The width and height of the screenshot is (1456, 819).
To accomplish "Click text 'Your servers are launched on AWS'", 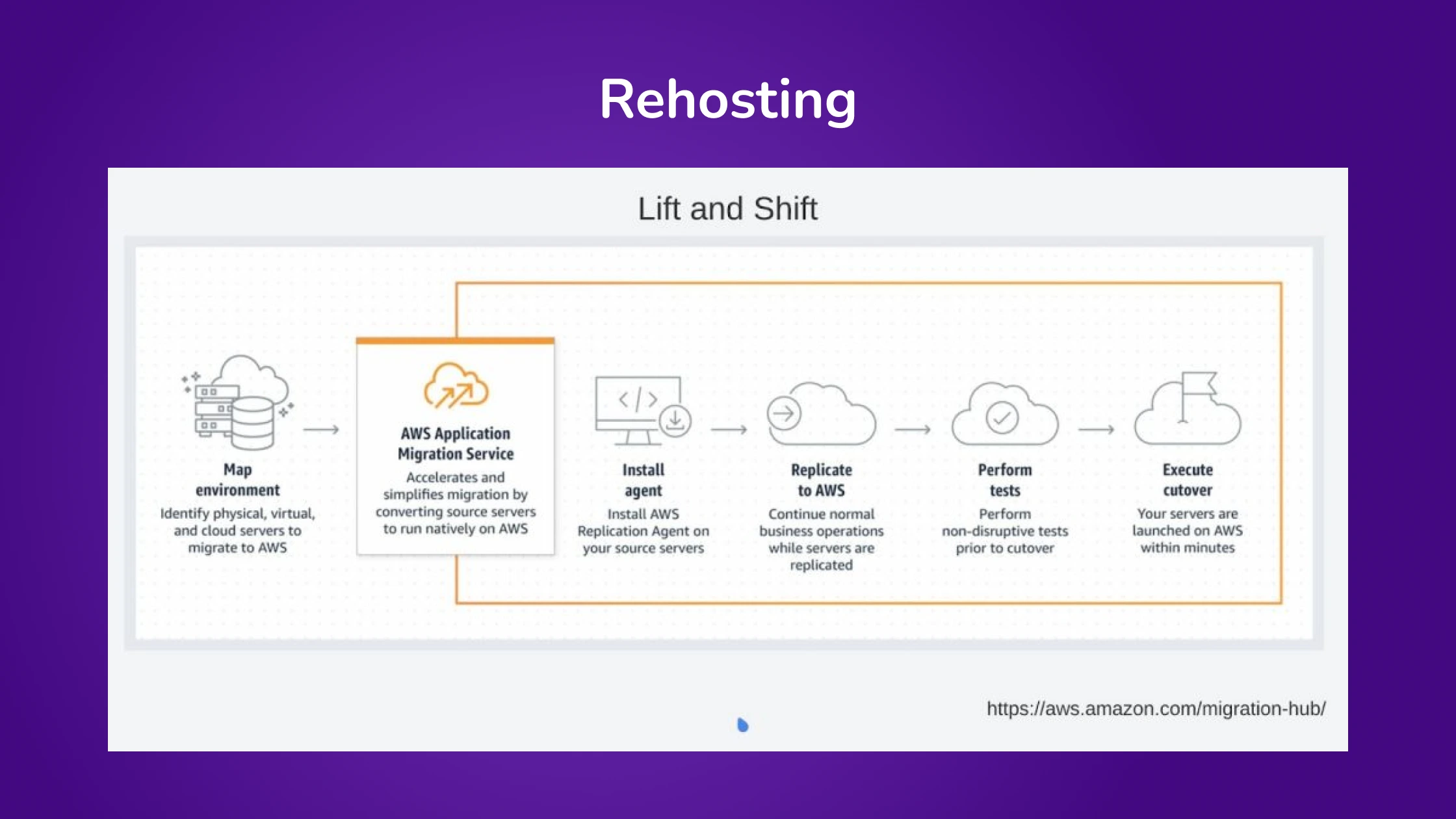I will pos(1188,522).
